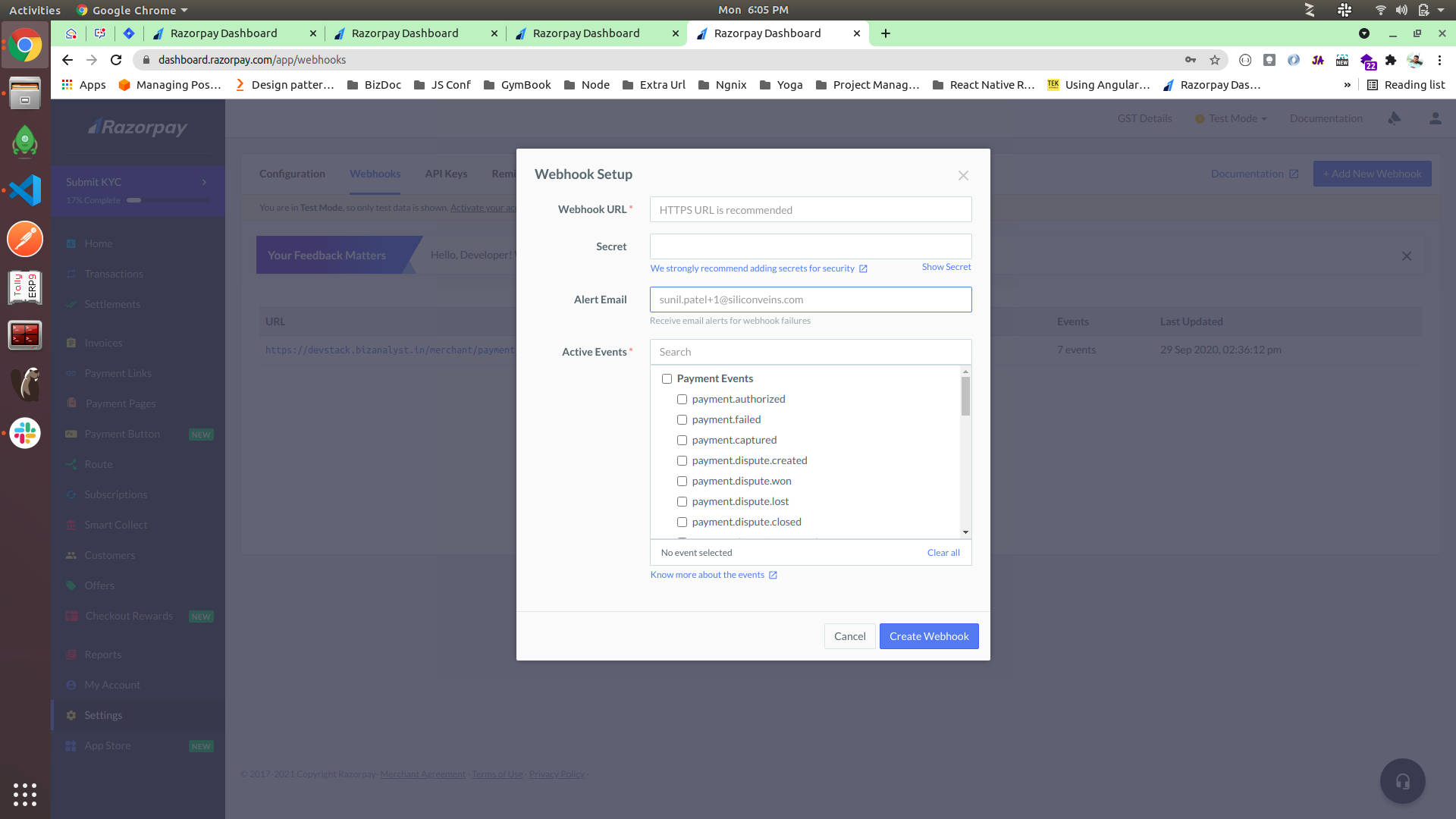Viewport: 1456px width, 819px height.
Task: Focus the Alert Email field
Action: tap(810, 300)
